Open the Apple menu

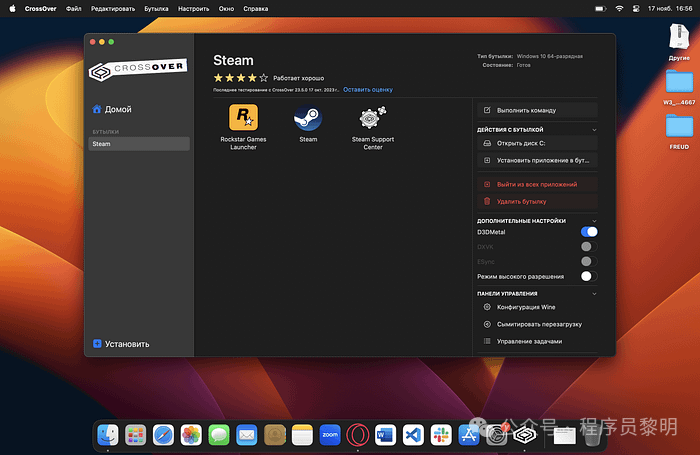point(12,8)
